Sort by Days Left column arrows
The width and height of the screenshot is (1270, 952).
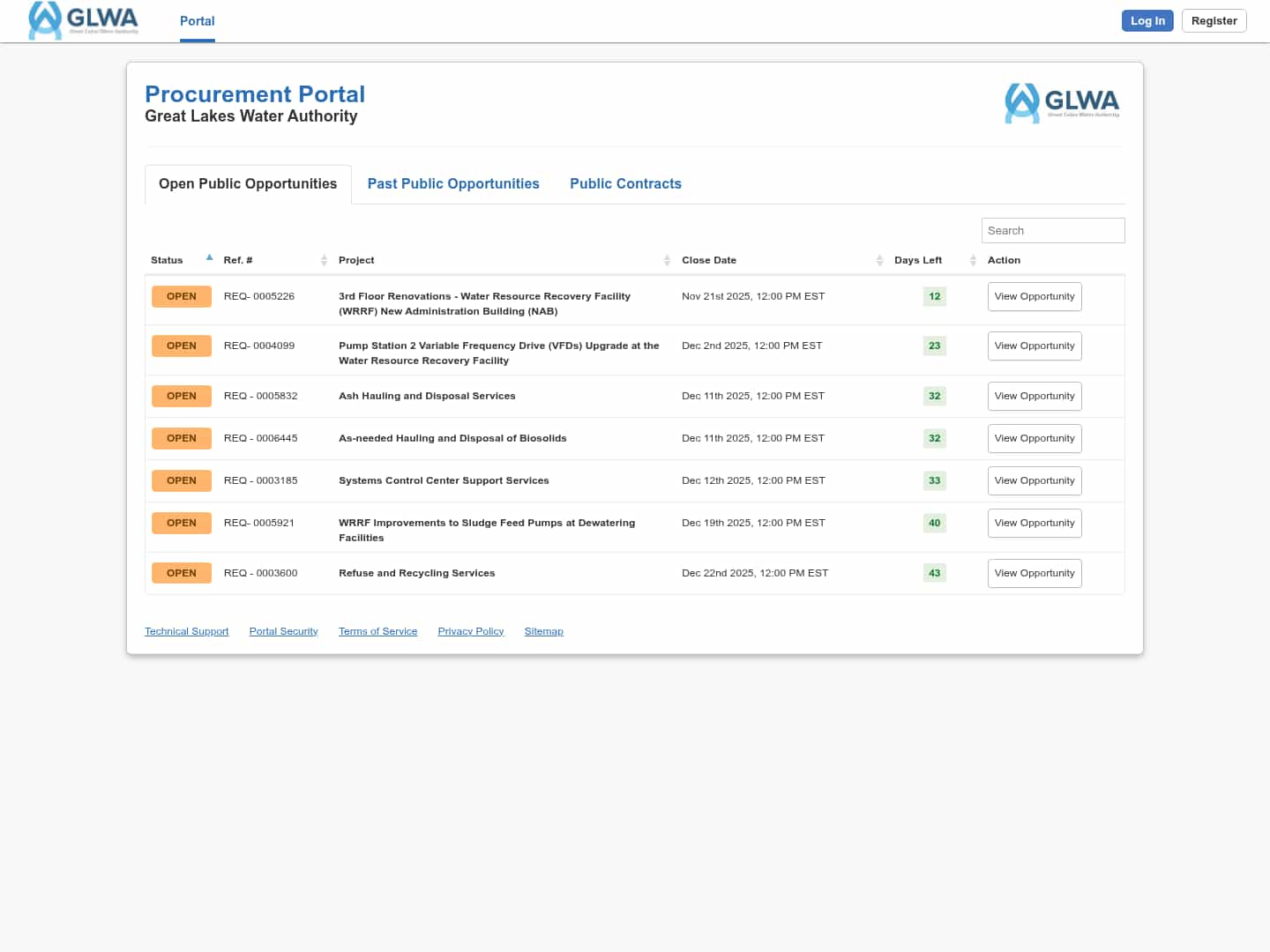(973, 260)
